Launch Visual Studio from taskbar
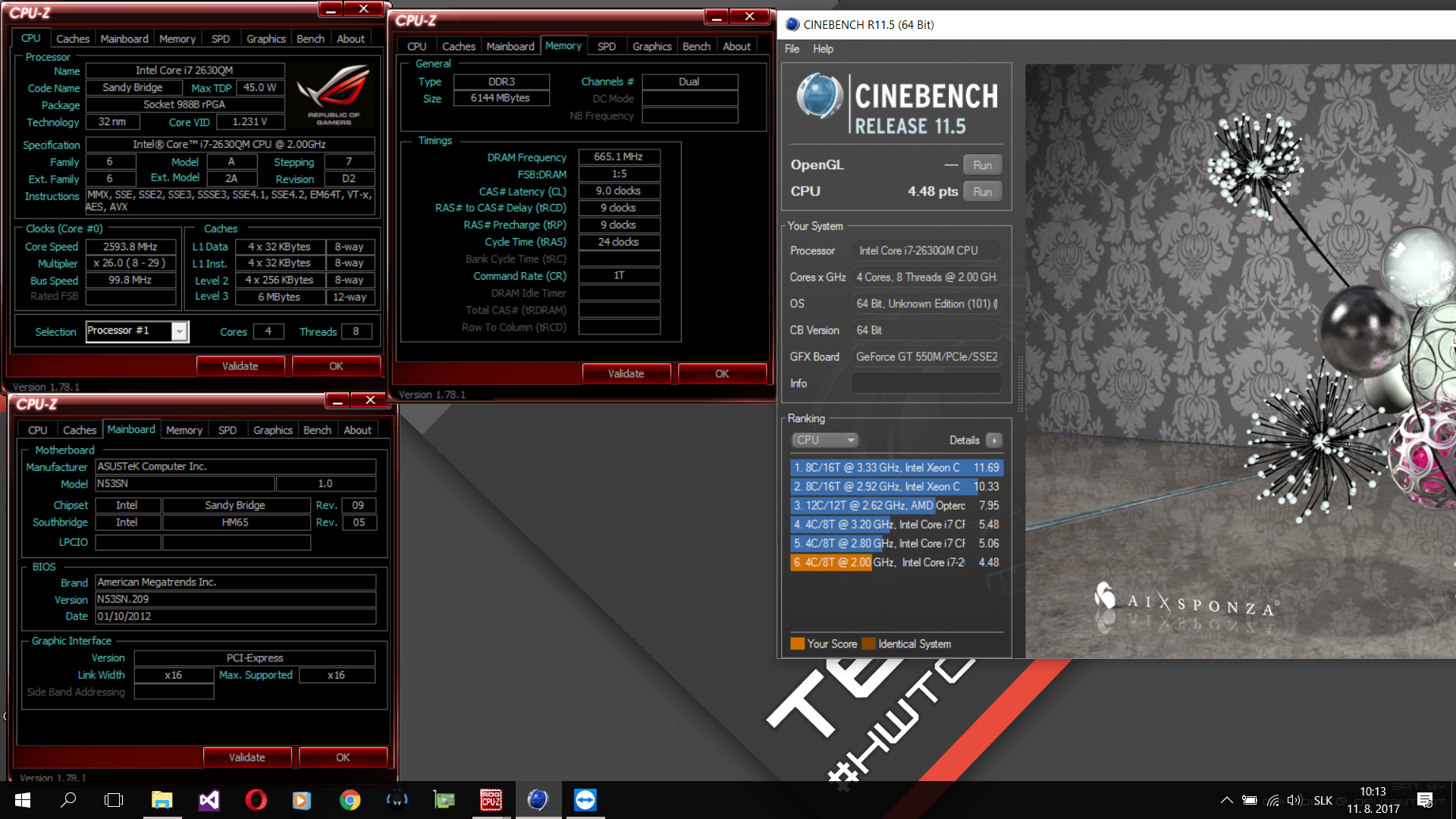 (209, 800)
